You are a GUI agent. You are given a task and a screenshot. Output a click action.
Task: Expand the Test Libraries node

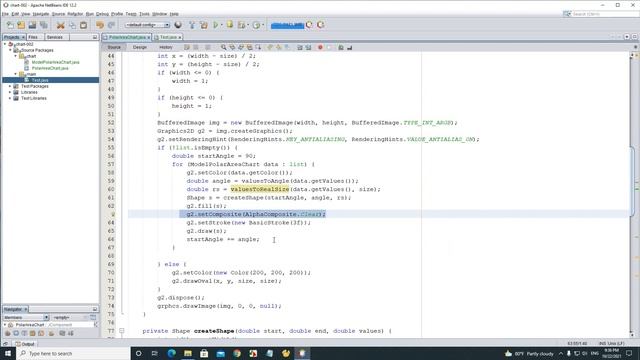coord(11,98)
